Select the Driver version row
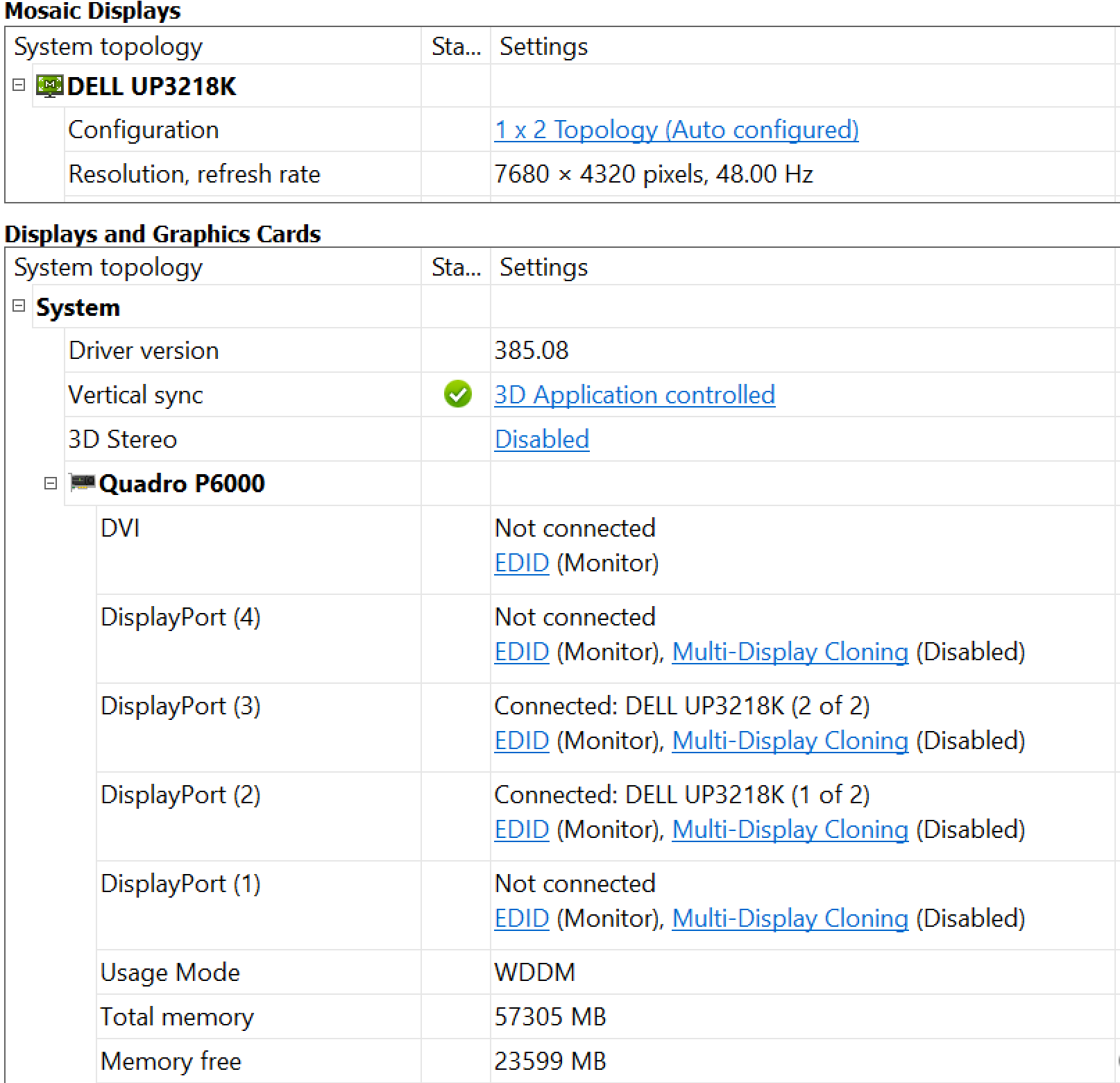This screenshot has height=1083, width=1120. click(x=144, y=351)
